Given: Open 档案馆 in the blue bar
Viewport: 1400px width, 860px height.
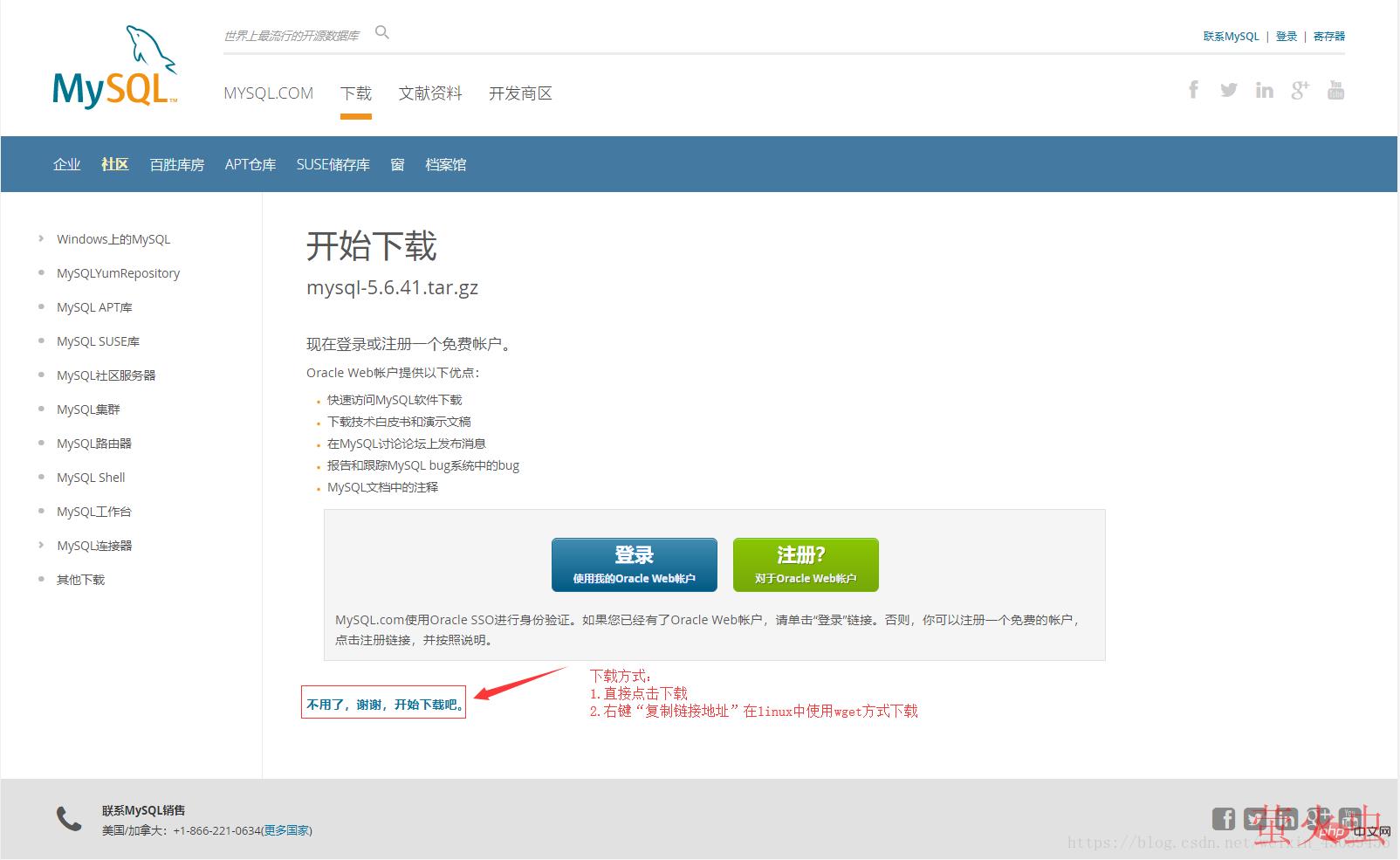Looking at the screenshot, I should [x=446, y=164].
